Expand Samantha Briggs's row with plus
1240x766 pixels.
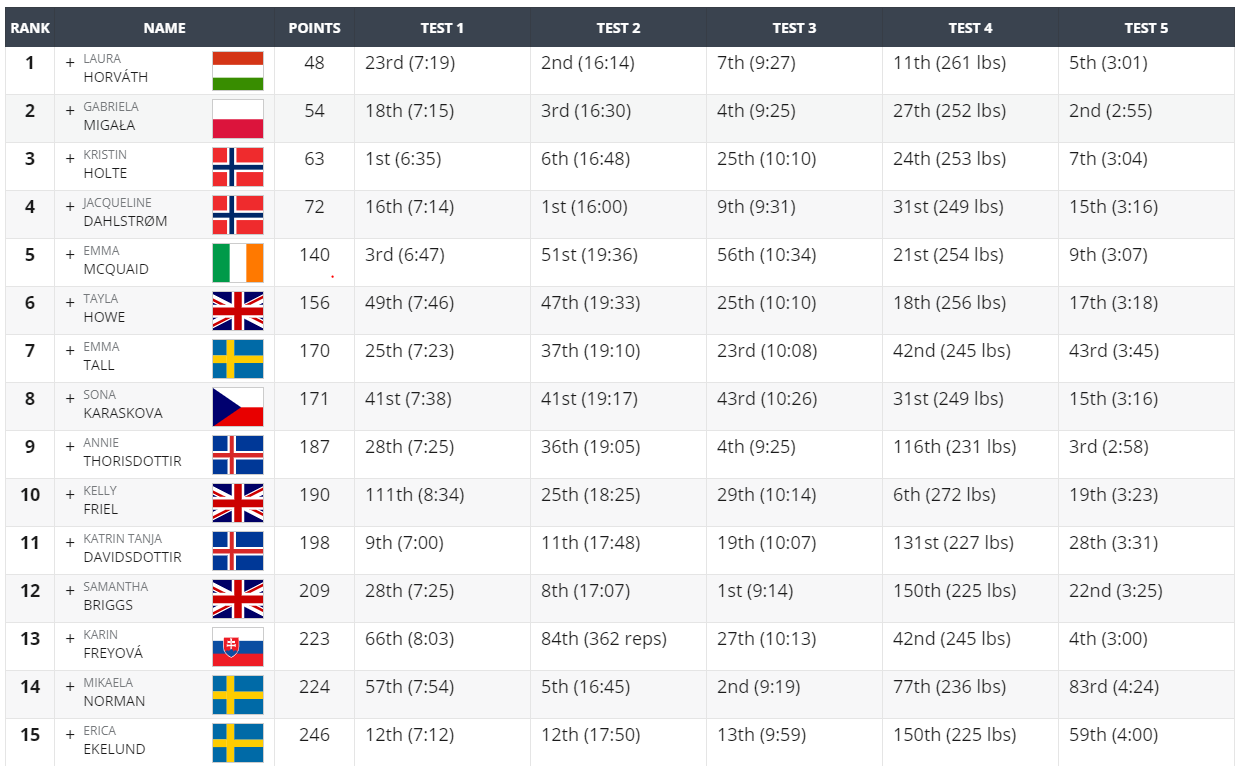tap(70, 590)
